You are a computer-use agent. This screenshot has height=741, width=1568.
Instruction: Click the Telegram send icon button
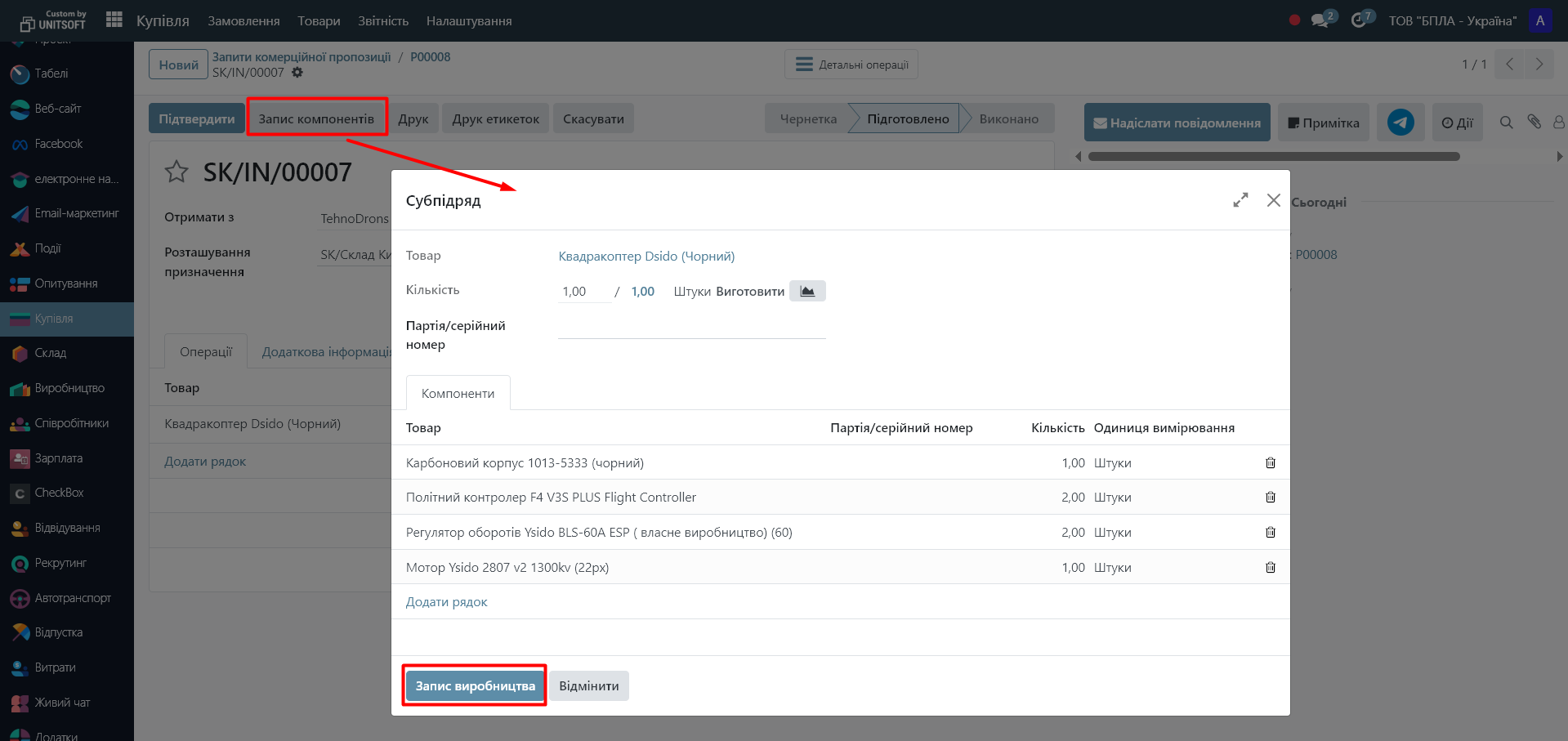coord(1400,123)
